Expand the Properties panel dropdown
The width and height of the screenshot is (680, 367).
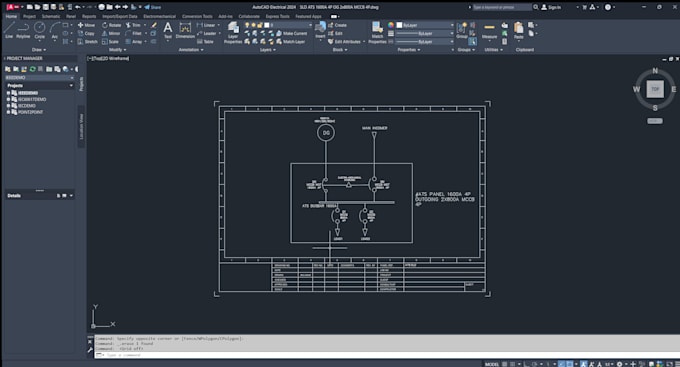click(x=409, y=50)
